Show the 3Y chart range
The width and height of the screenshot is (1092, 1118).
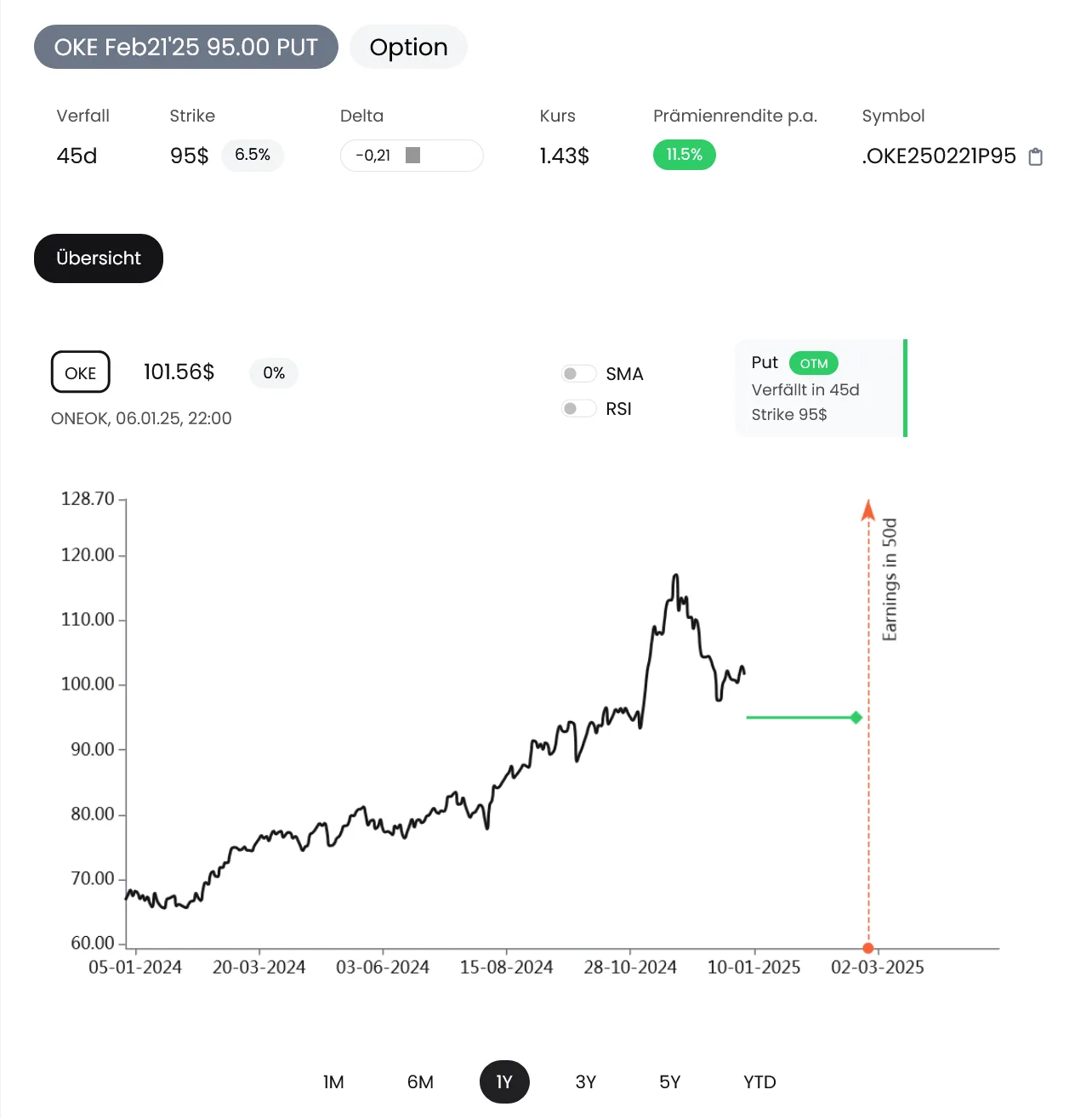click(x=586, y=1082)
